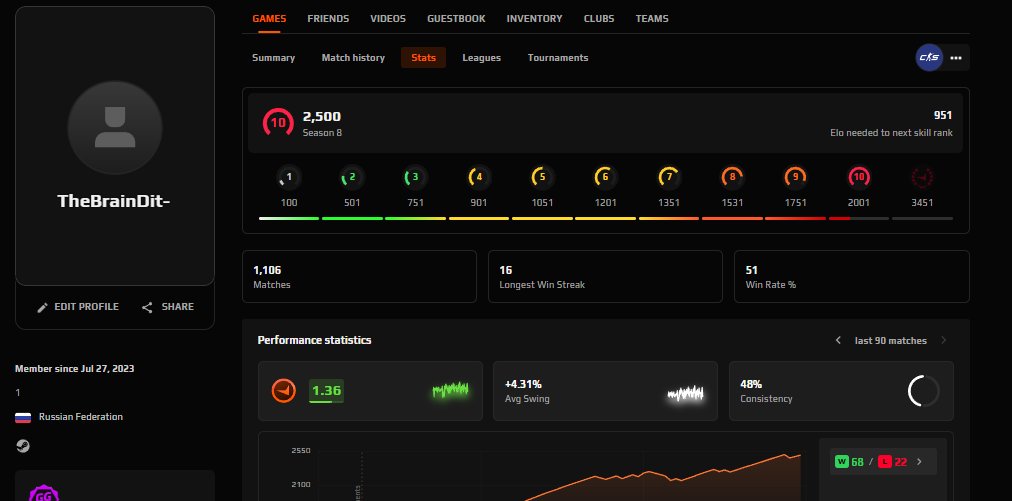The width and height of the screenshot is (1012, 501).
Task: Click the last 90 matches label
Action: pos(891,340)
